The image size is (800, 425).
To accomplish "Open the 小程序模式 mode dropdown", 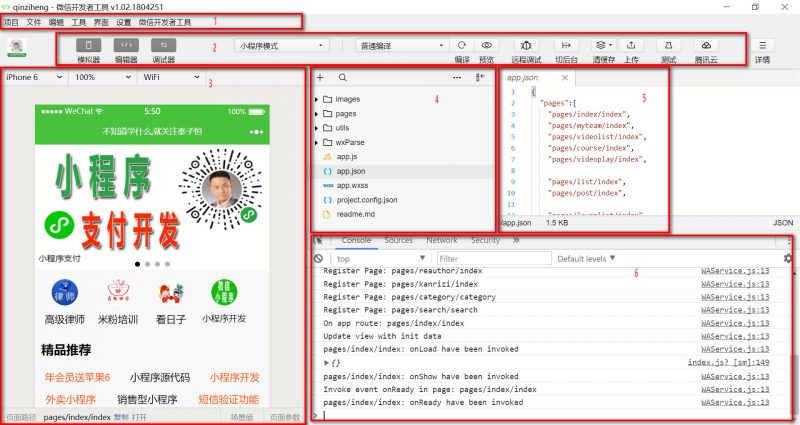I will [282, 45].
